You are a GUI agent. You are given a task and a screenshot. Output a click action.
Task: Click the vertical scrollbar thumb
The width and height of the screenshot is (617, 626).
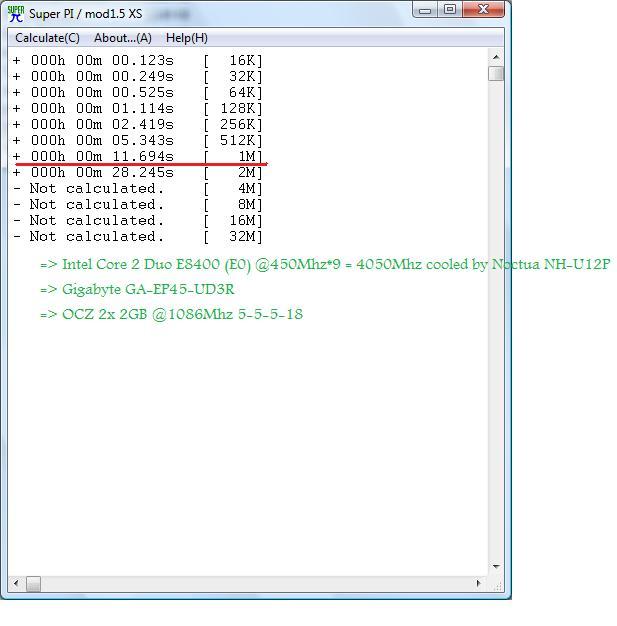pyautogui.click(x=496, y=73)
